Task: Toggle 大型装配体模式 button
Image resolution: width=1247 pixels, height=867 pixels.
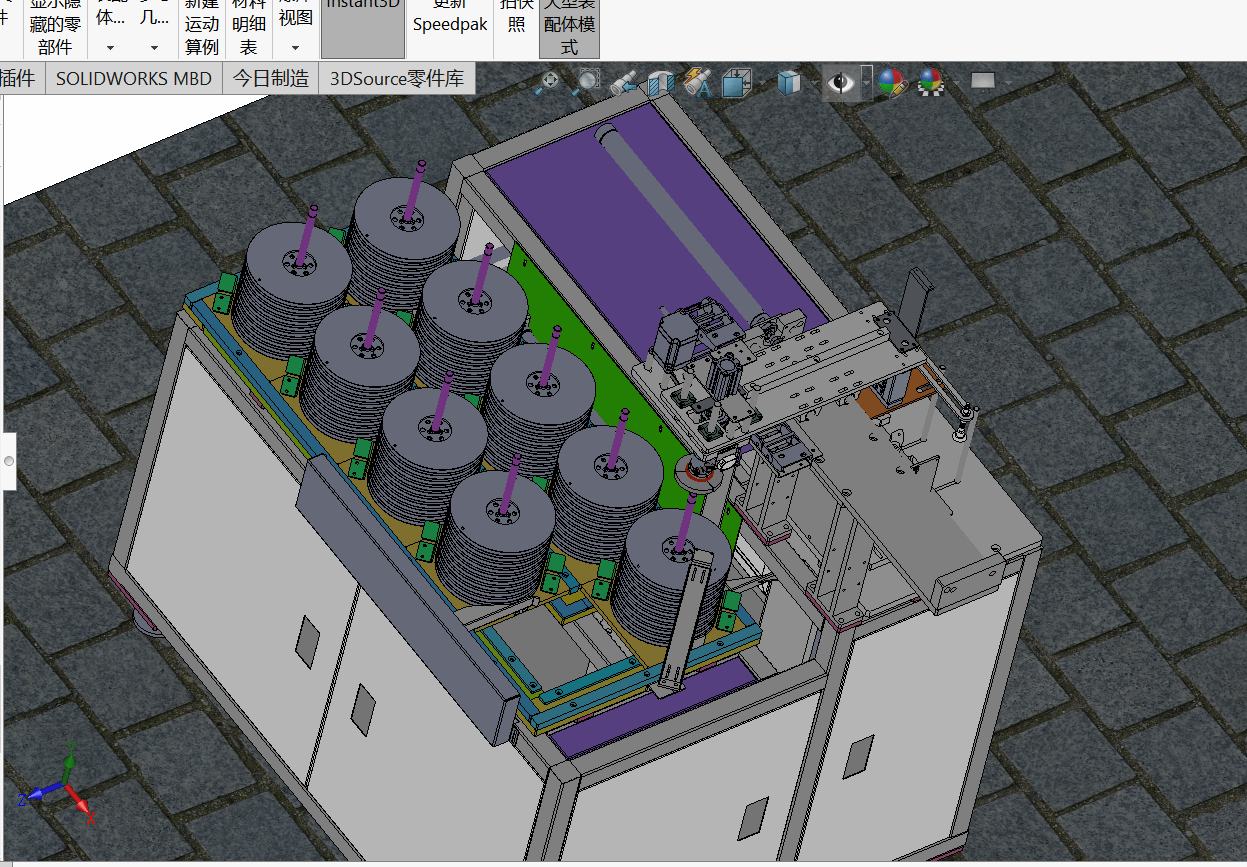Action: coord(569,28)
